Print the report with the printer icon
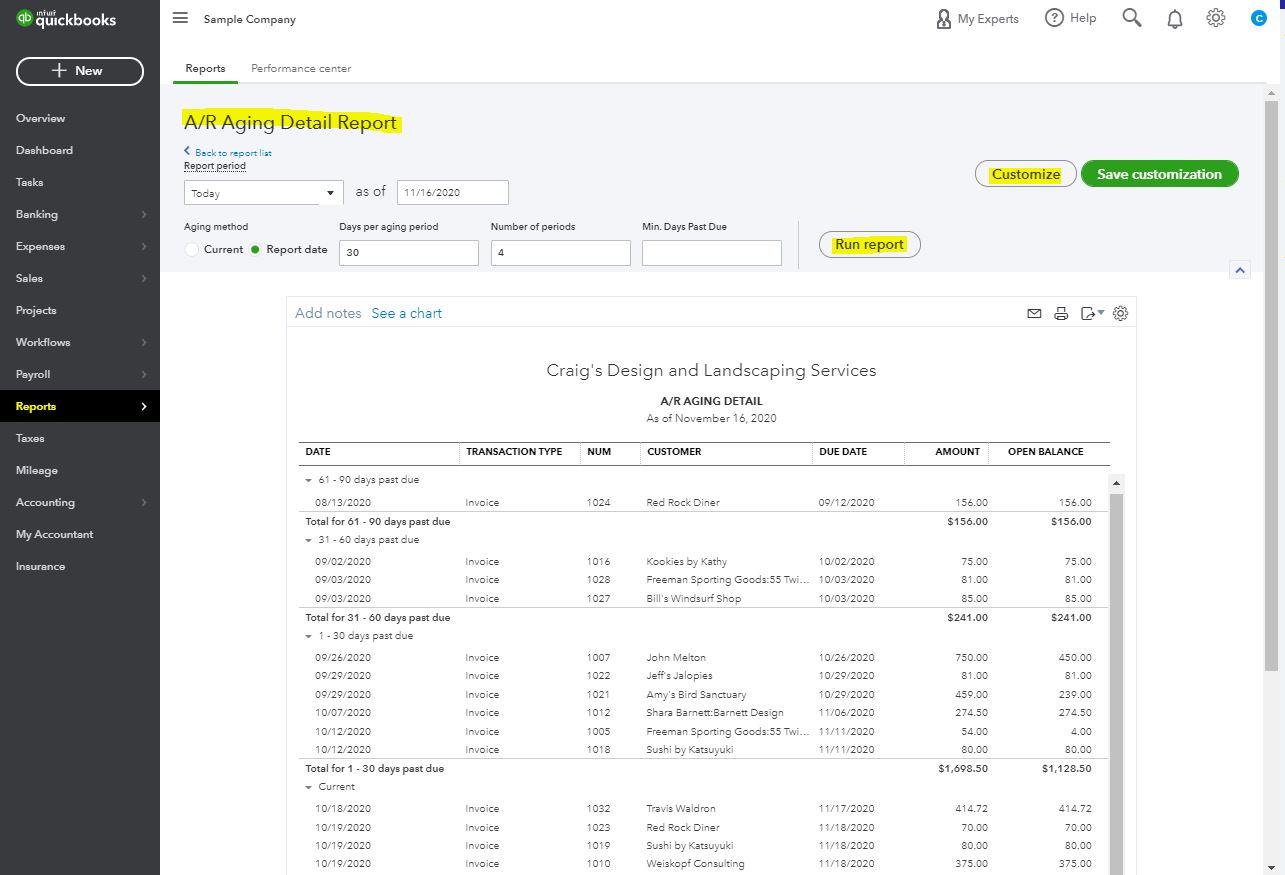This screenshot has width=1285, height=875. pyautogui.click(x=1061, y=313)
